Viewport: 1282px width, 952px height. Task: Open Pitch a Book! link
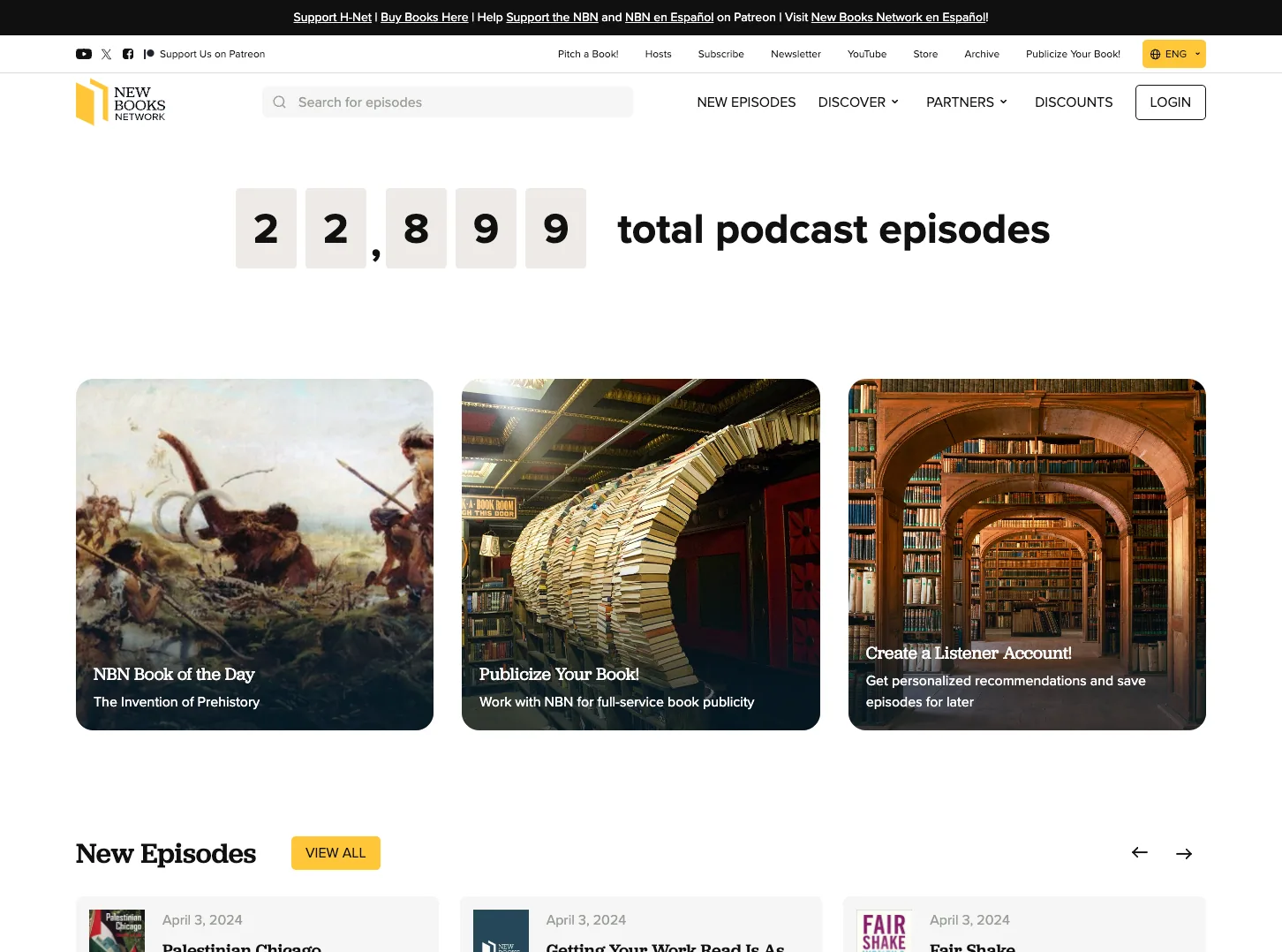click(588, 54)
